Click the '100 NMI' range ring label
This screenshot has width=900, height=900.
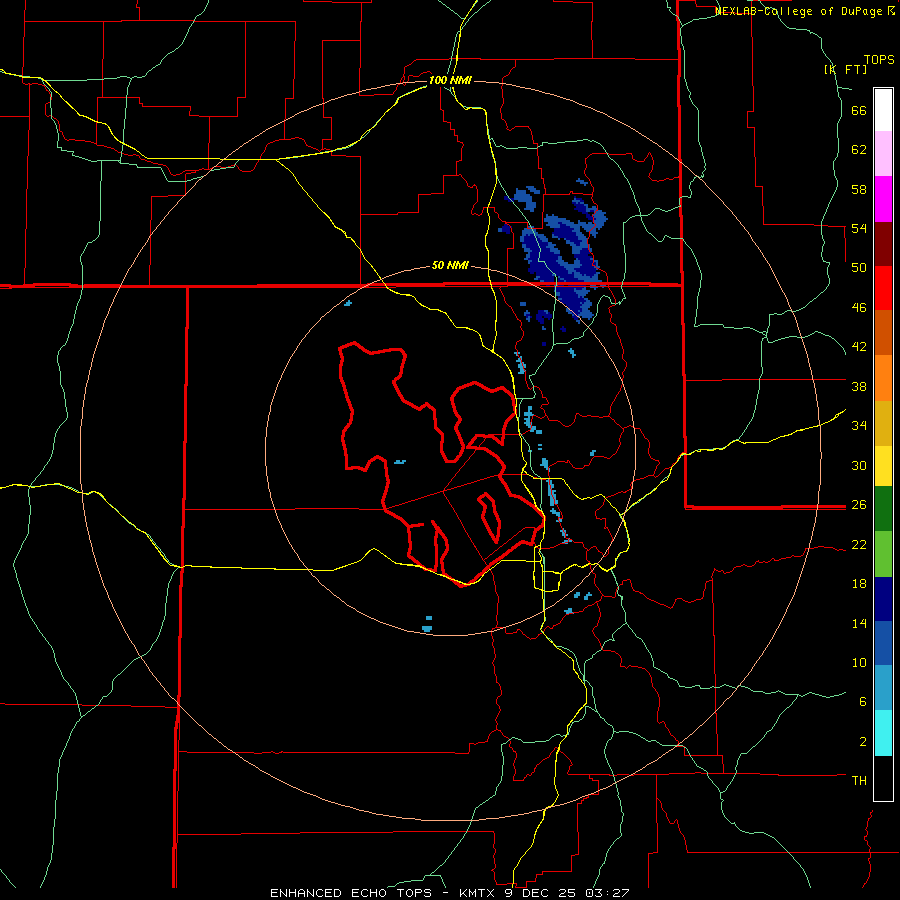(450, 80)
